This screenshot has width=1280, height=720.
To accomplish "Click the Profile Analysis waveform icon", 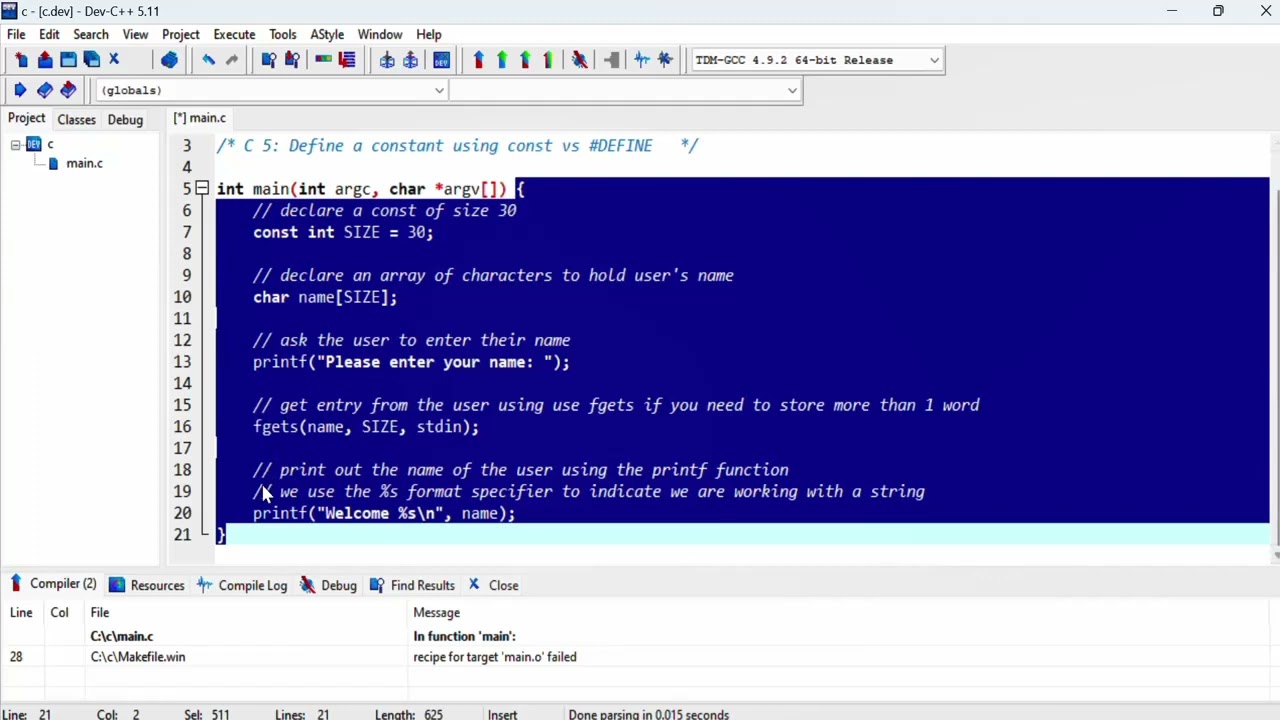I will point(642,60).
